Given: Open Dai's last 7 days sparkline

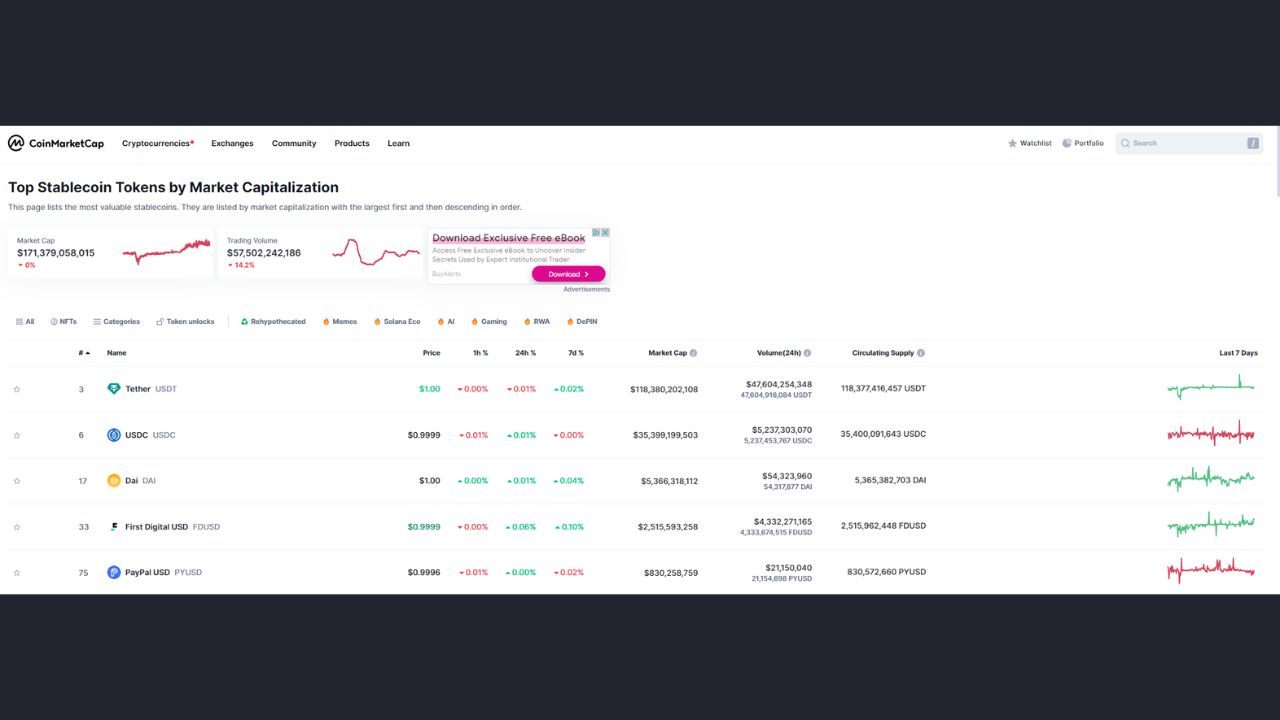Looking at the screenshot, I should point(1211,479).
